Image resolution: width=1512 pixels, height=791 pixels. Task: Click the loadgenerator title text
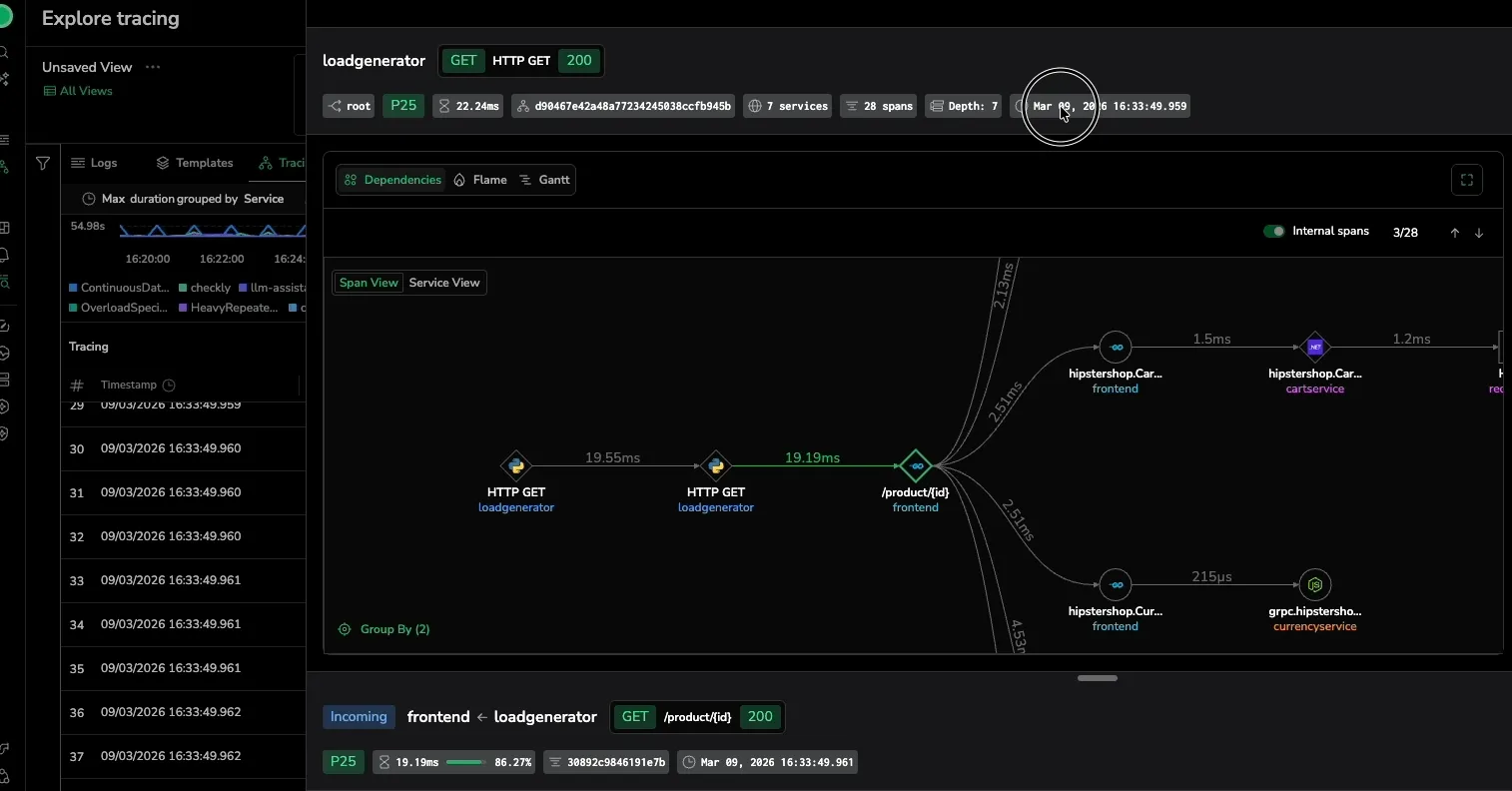coord(374,61)
